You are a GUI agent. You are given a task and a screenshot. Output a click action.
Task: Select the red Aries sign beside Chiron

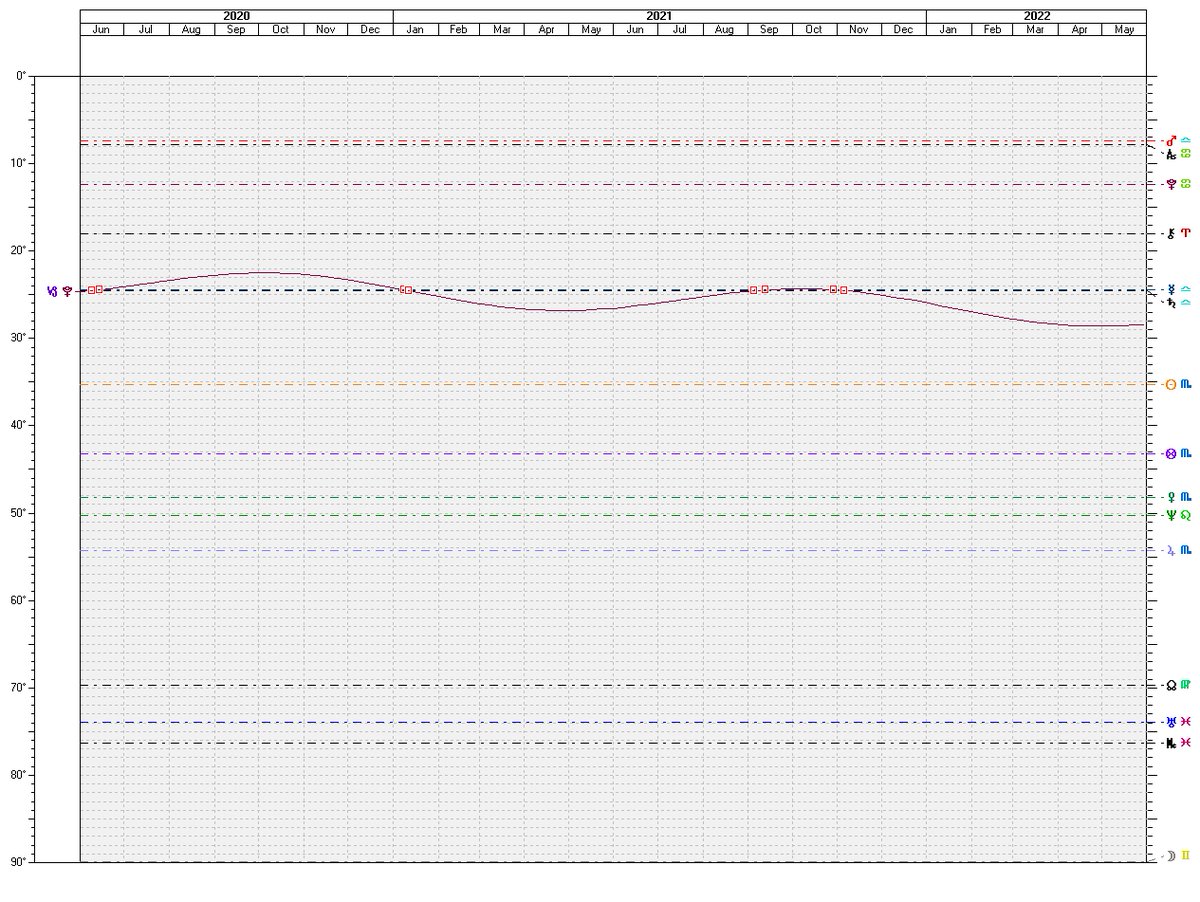(x=1186, y=233)
